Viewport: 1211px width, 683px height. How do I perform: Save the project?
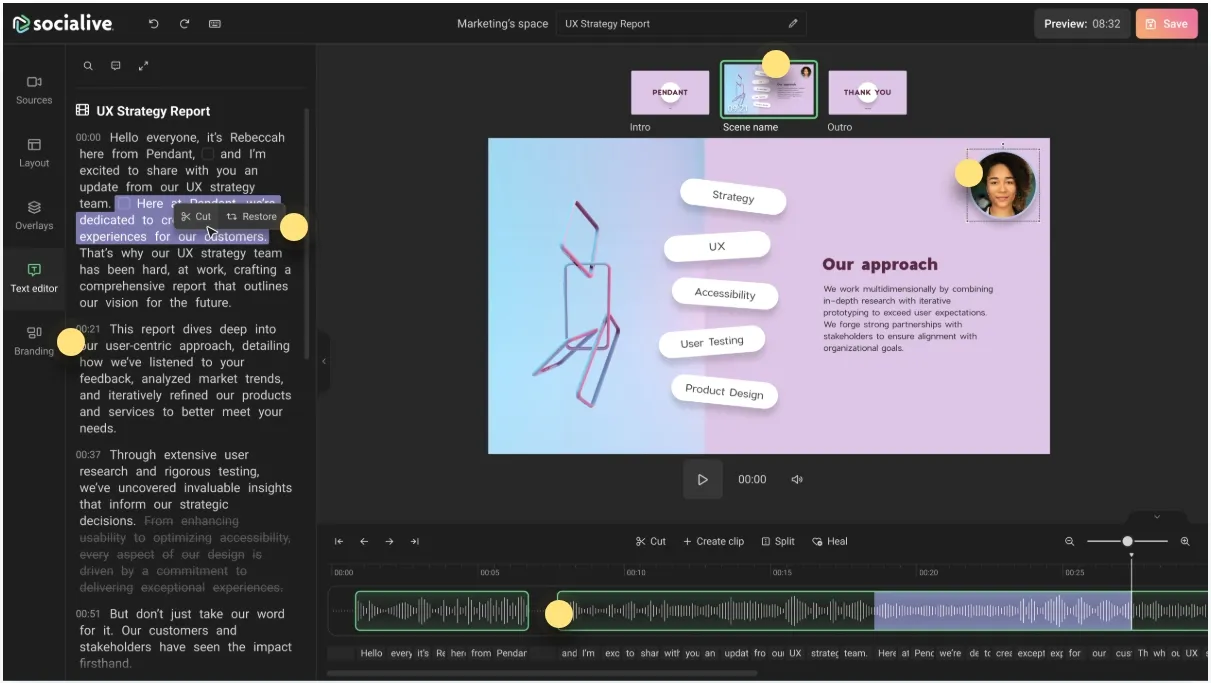[x=1166, y=24]
